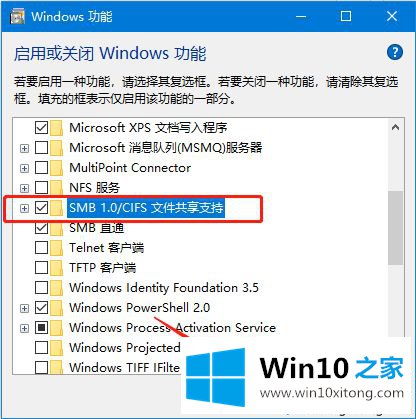
Task: Expand the Windows PowerShell 2.0 node
Action: [24, 308]
